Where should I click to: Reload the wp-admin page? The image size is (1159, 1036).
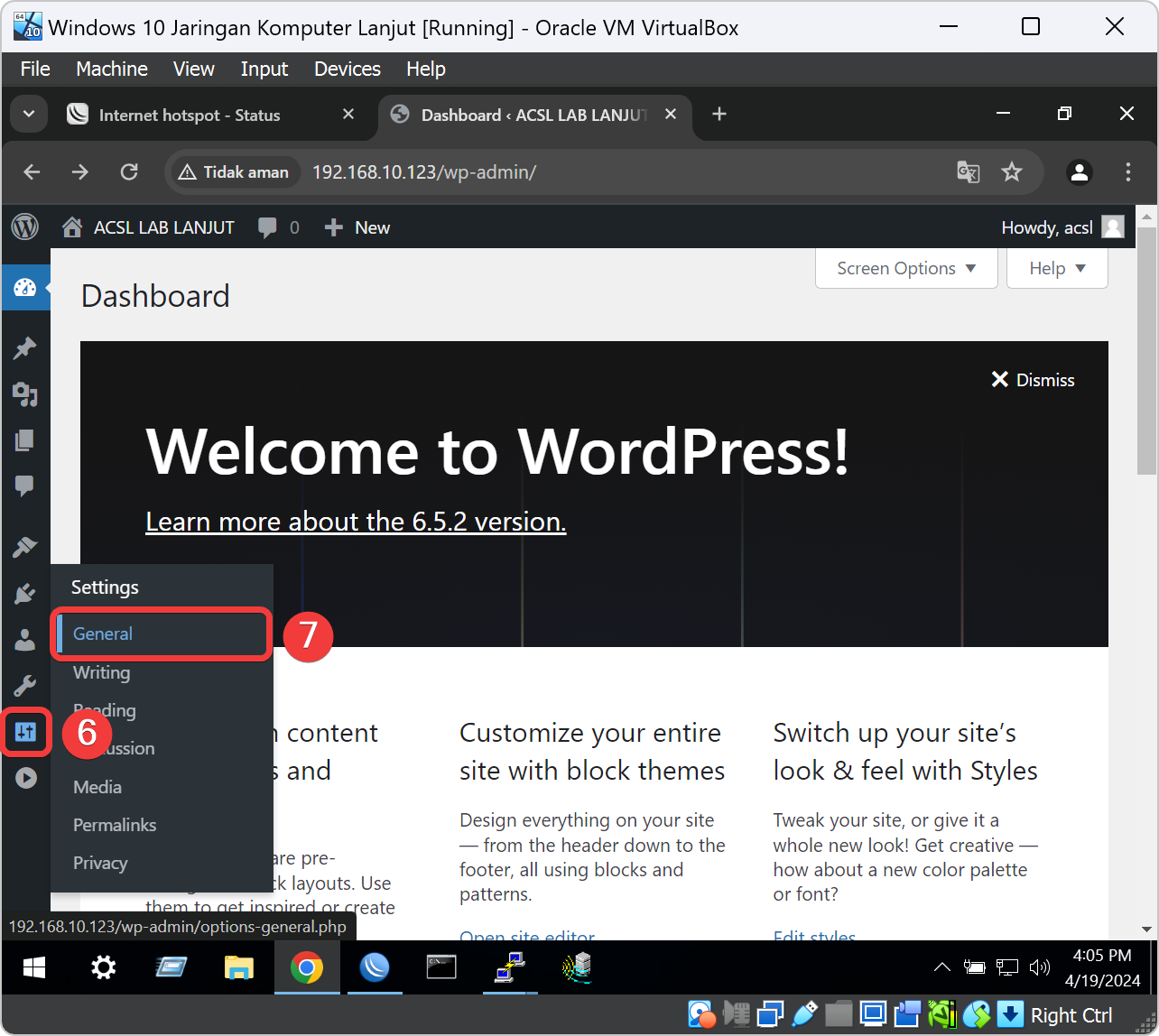click(x=129, y=171)
